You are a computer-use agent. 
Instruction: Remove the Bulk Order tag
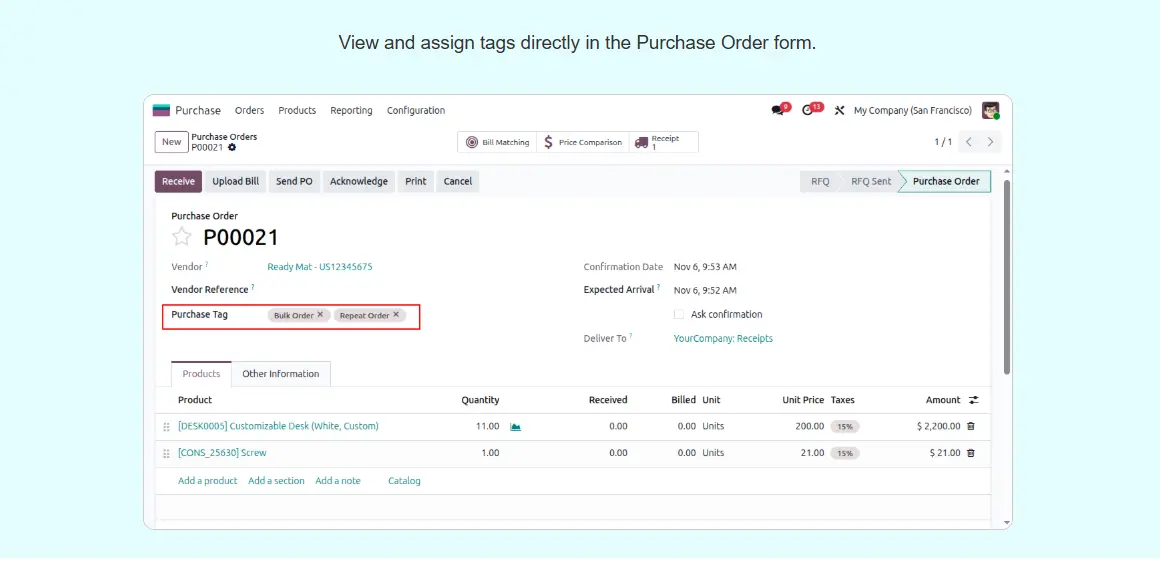point(320,315)
